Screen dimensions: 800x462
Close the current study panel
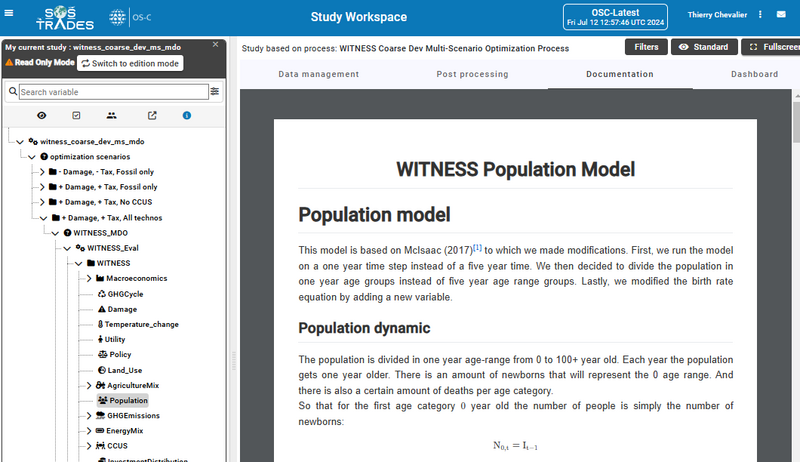215,44
